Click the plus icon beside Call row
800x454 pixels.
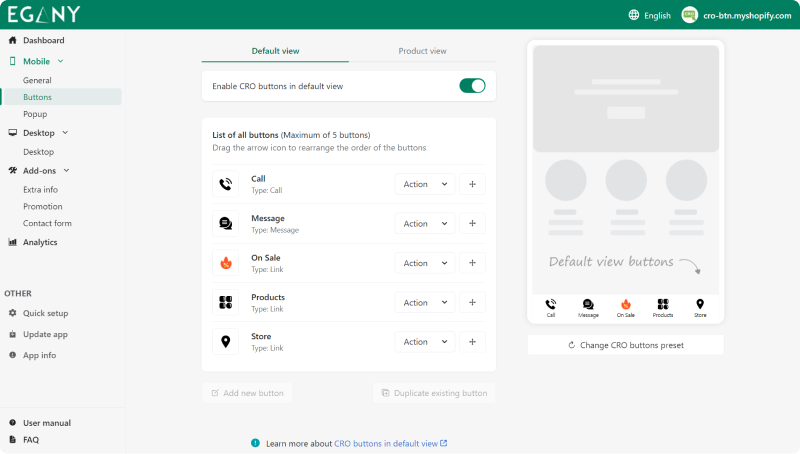472,184
